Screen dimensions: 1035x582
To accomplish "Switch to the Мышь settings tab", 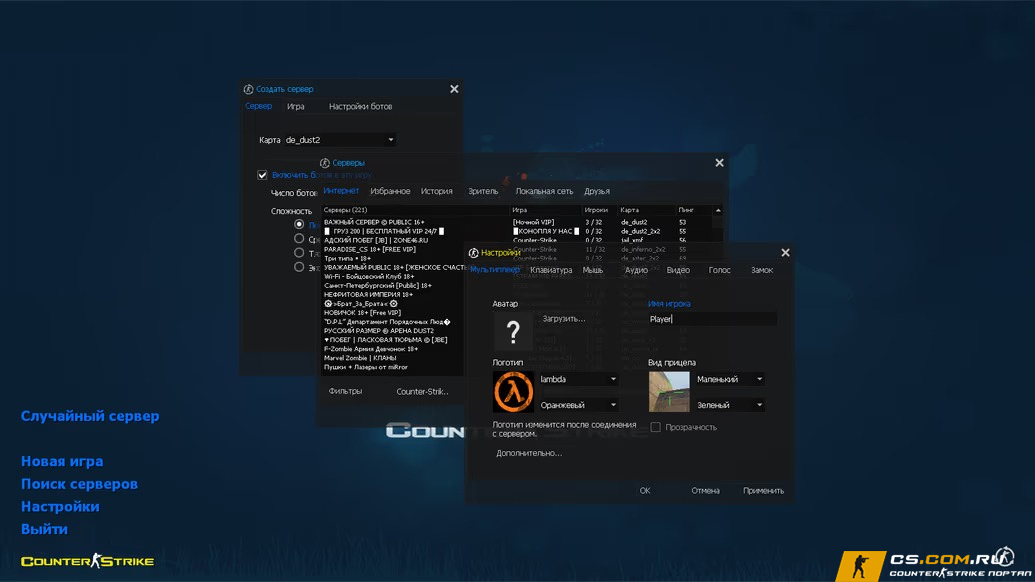I will click(x=593, y=270).
